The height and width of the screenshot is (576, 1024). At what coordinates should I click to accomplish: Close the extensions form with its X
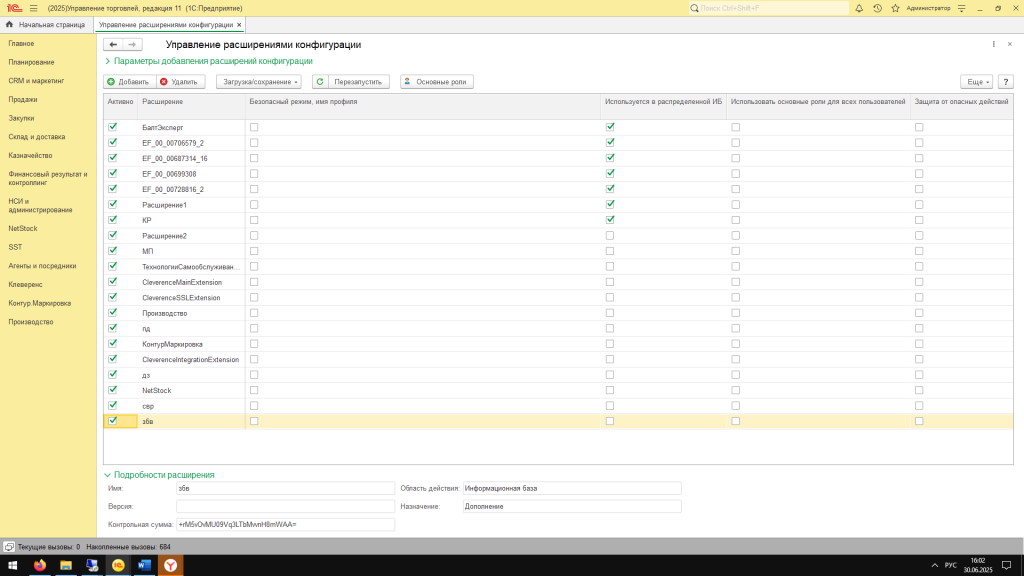(x=1010, y=44)
